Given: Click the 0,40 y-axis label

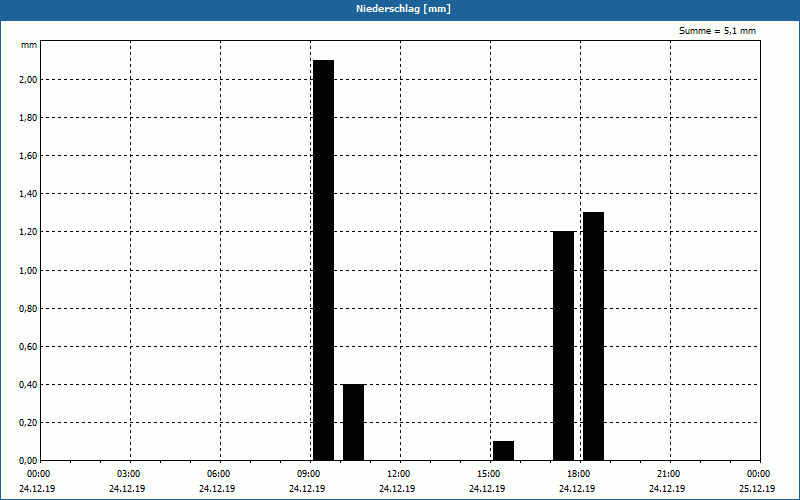Looking at the screenshot, I should click(x=28, y=385).
